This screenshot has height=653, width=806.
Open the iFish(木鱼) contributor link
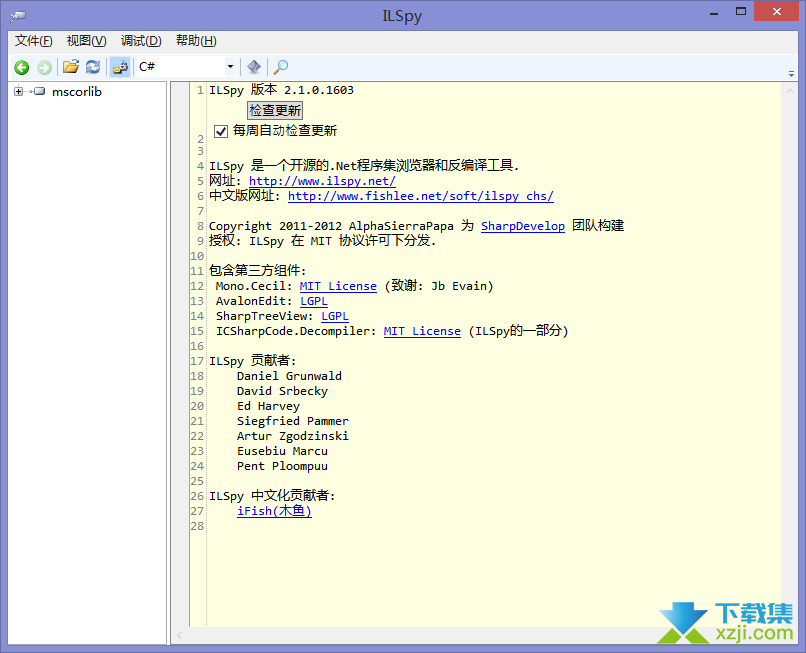point(274,511)
